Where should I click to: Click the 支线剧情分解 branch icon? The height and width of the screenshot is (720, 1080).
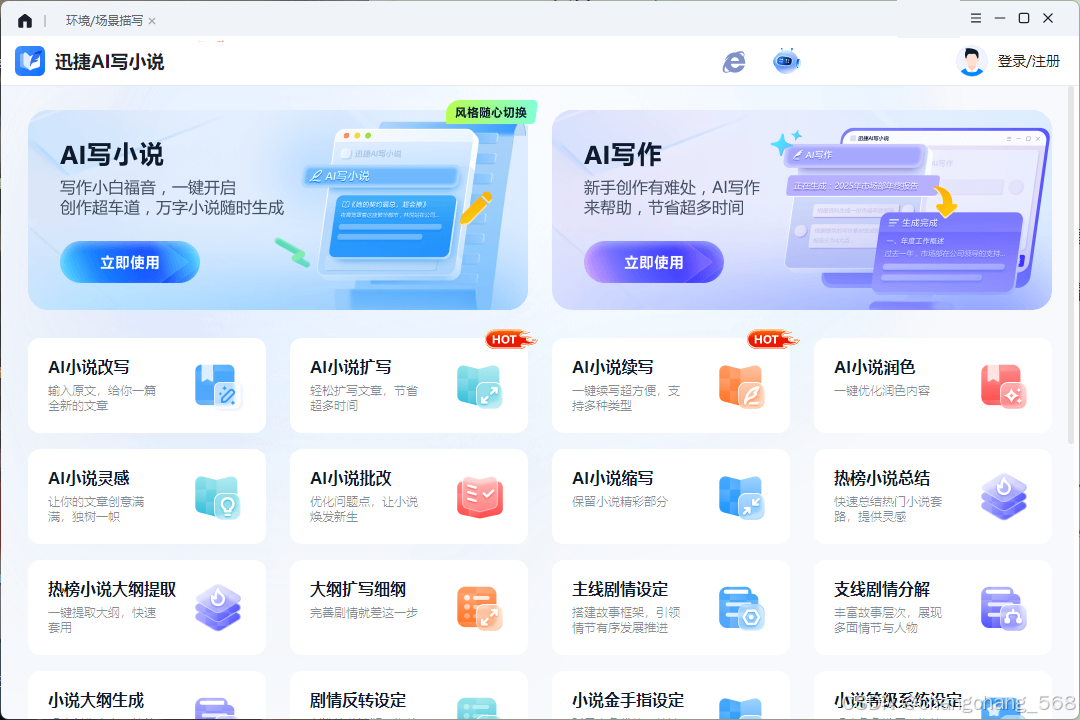[x=1004, y=608]
